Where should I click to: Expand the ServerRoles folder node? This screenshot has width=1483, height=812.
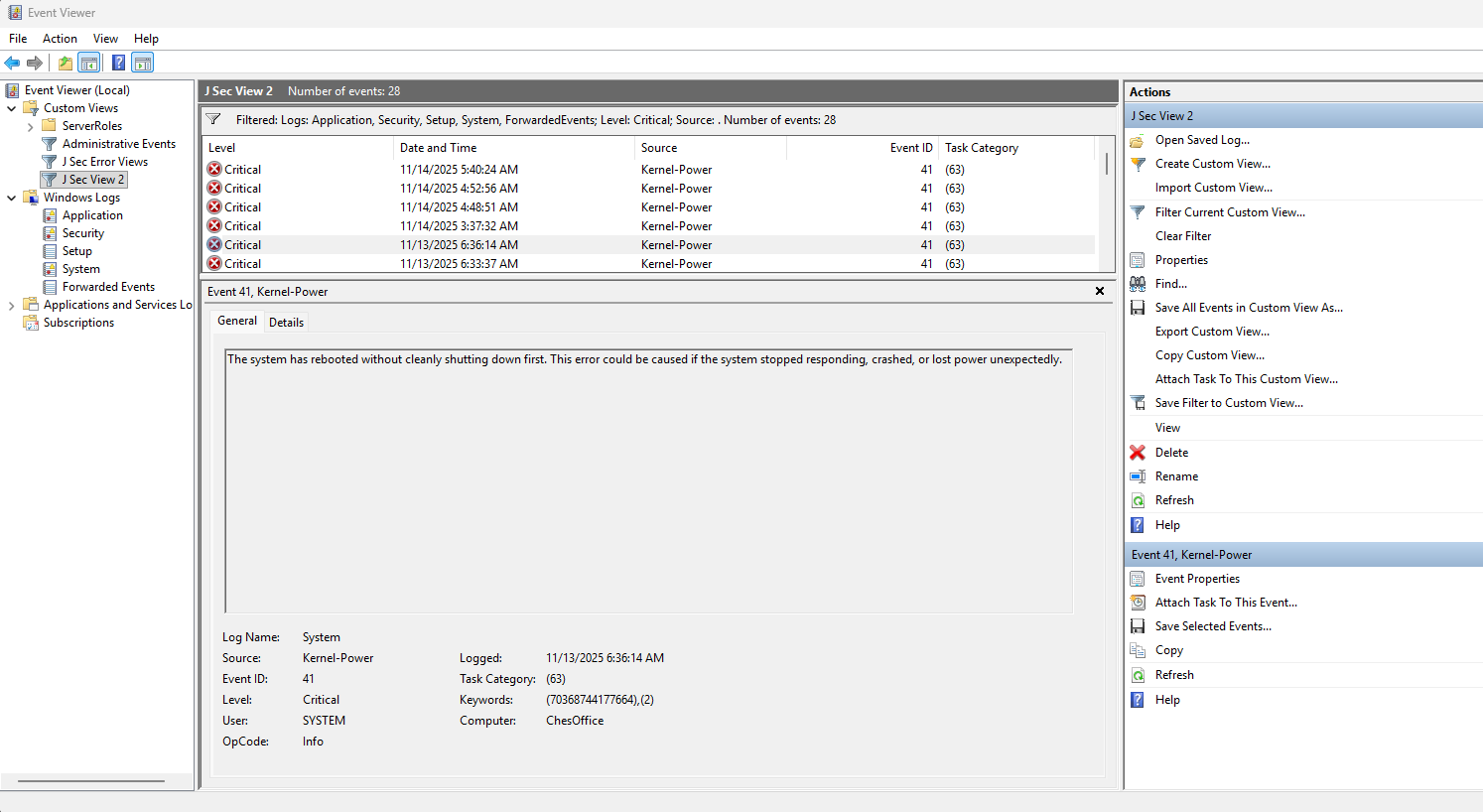tap(30, 126)
